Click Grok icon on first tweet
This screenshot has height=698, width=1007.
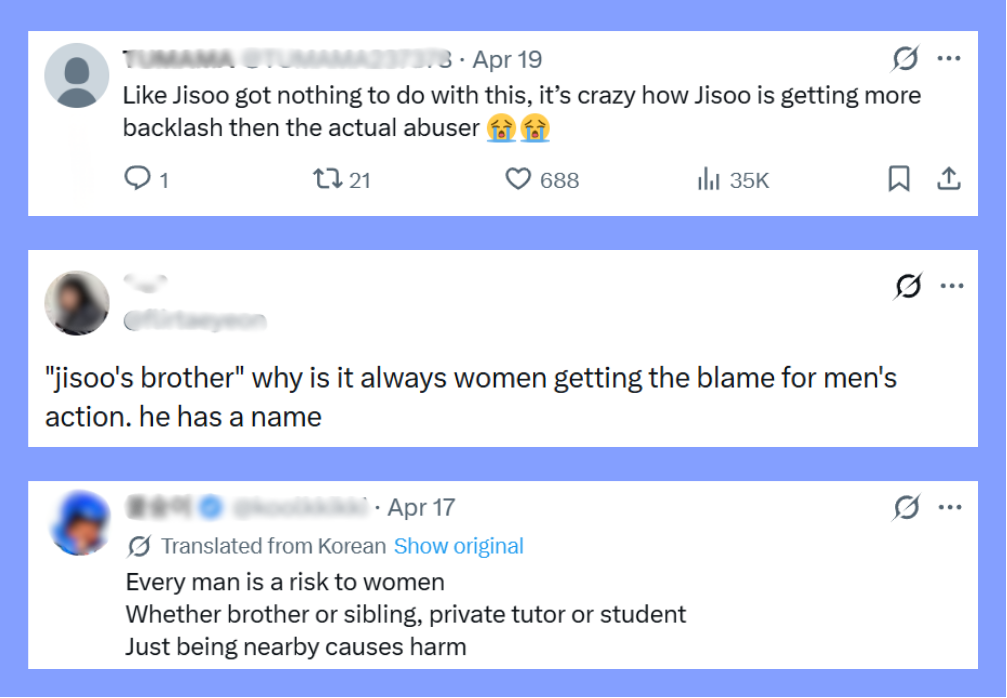(x=905, y=60)
